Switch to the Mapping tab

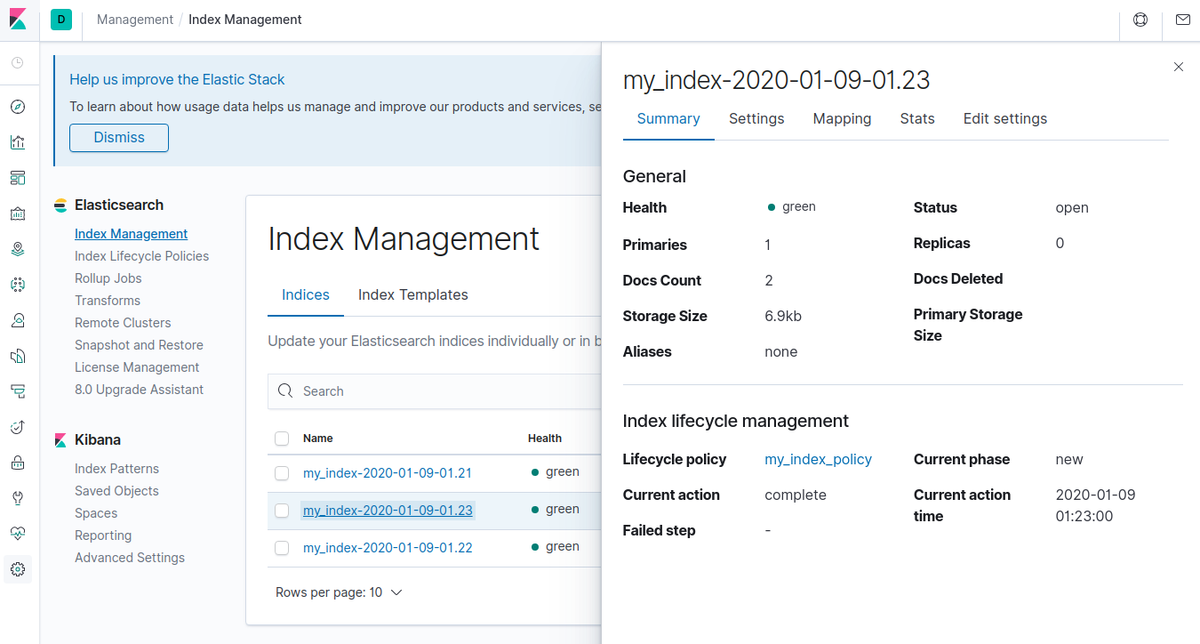coord(841,118)
